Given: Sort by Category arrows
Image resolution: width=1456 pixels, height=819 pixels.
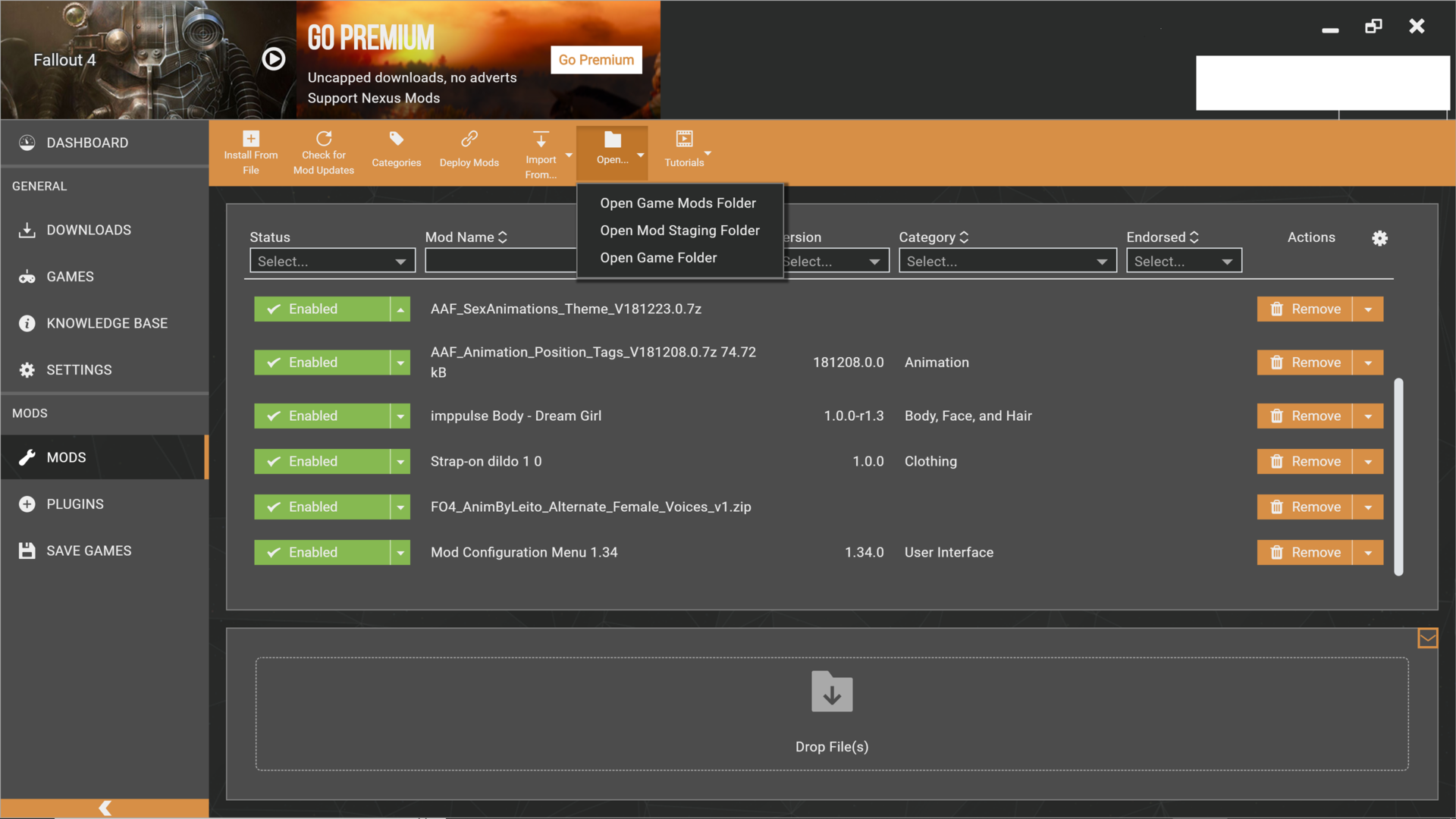Looking at the screenshot, I should 964,237.
